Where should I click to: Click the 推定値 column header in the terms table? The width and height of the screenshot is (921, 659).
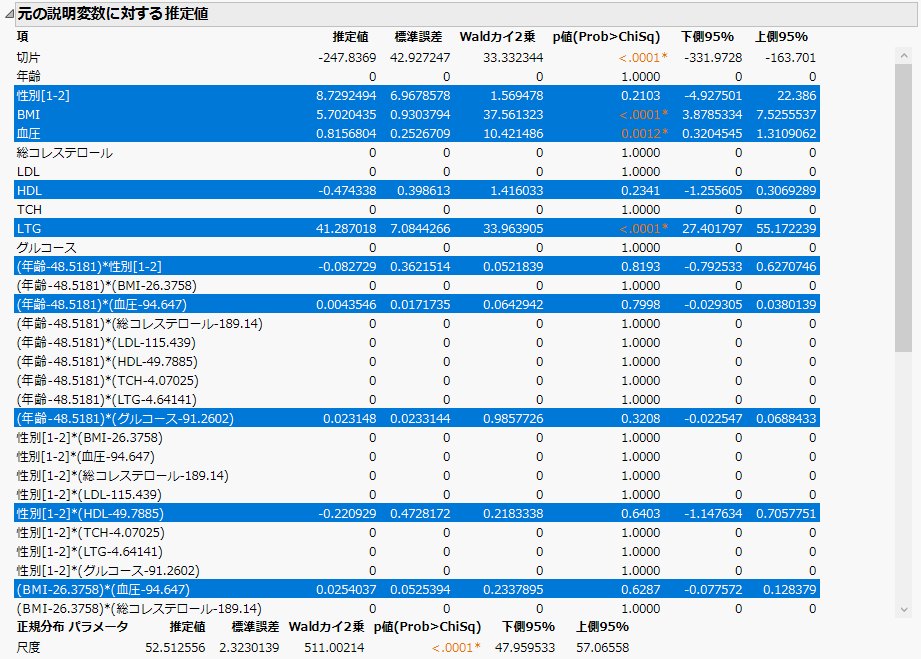tap(351, 36)
